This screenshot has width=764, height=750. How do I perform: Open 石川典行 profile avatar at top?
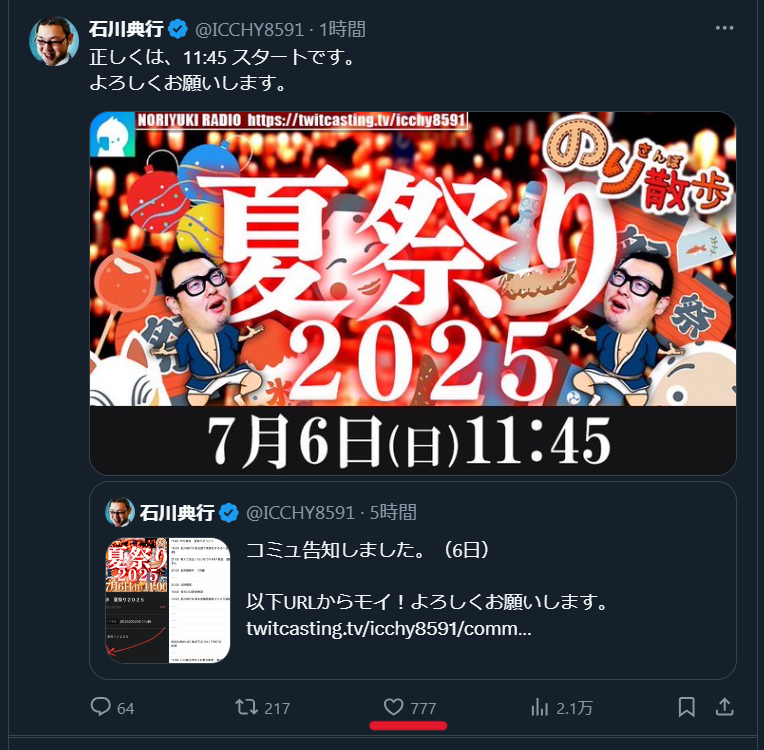54,41
